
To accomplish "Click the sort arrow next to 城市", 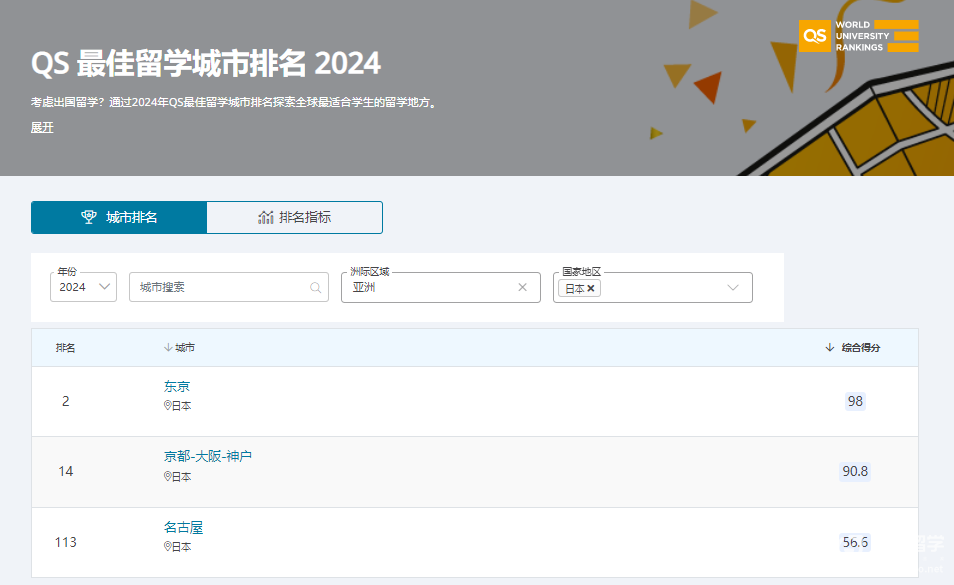I will click(x=168, y=347).
